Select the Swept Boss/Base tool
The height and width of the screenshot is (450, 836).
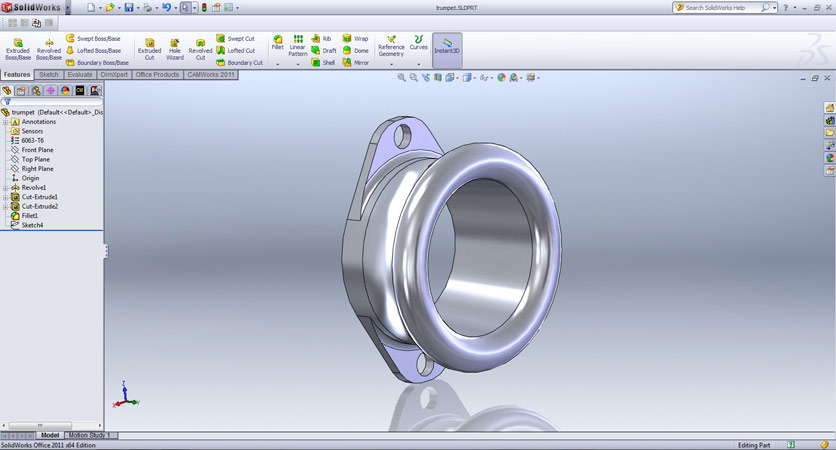pyautogui.click(x=93, y=38)
